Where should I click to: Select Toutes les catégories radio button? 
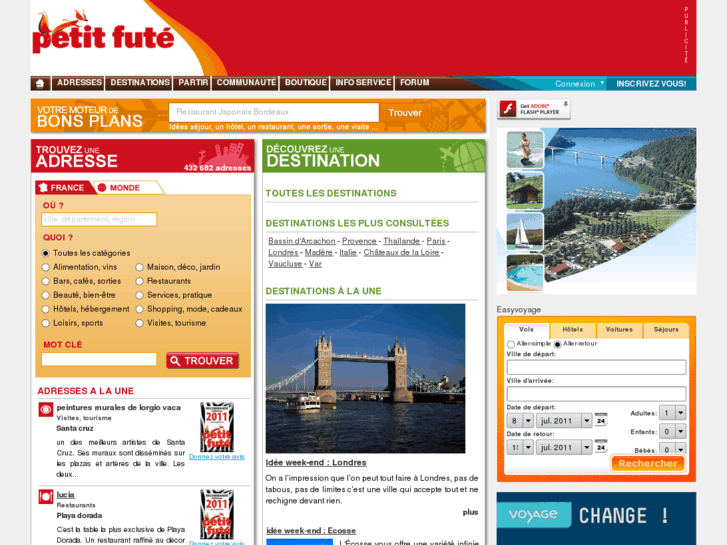(x=45, y=253)
